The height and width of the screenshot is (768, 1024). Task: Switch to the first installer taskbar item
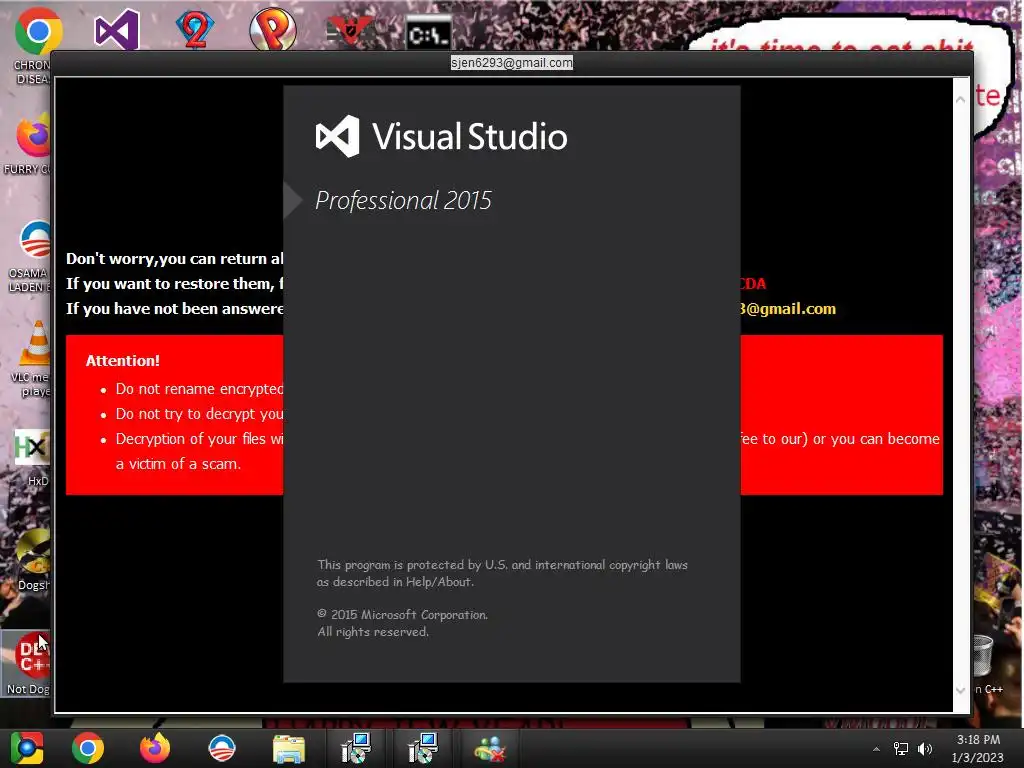tap(356, 748)
